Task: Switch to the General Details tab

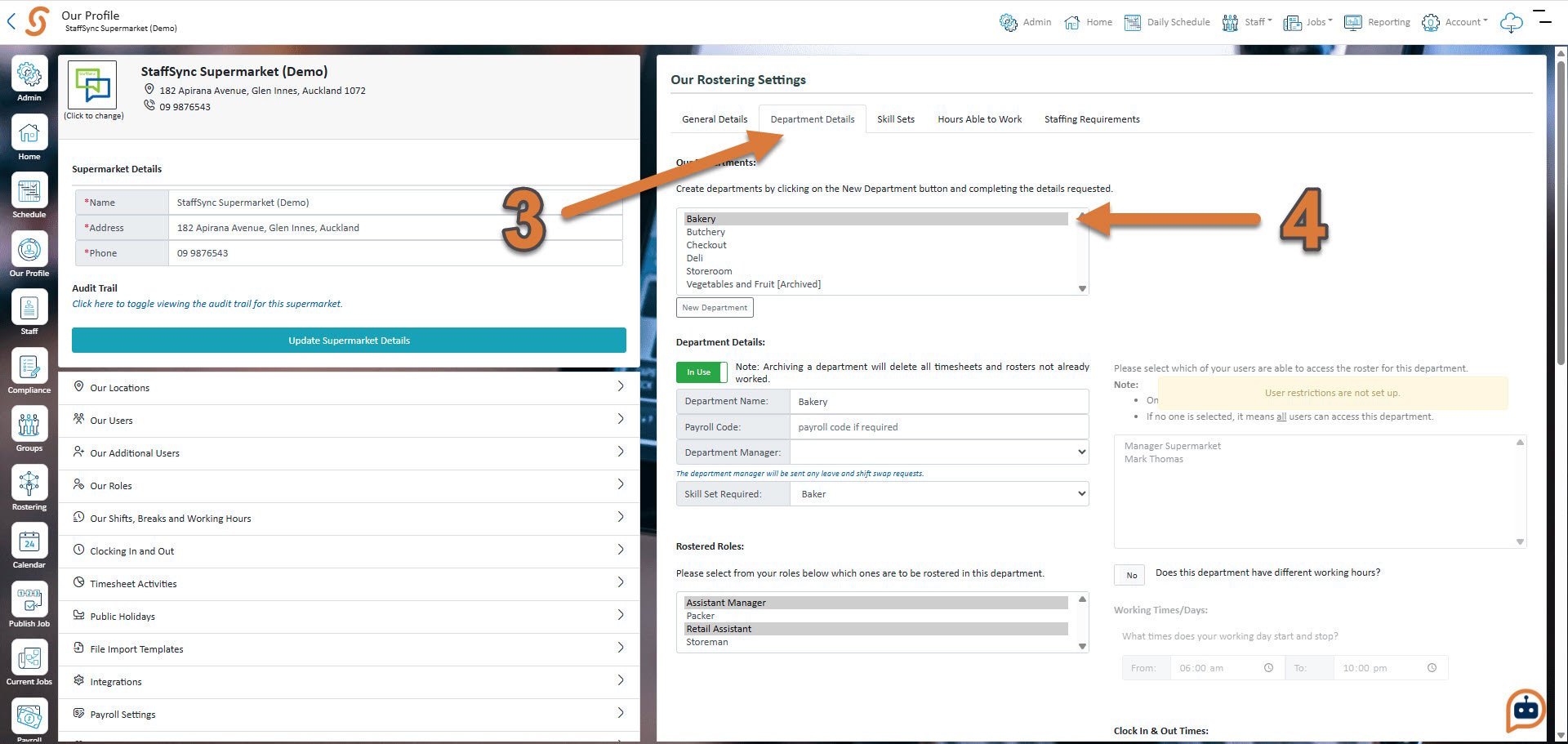Action: coord(715,119)
